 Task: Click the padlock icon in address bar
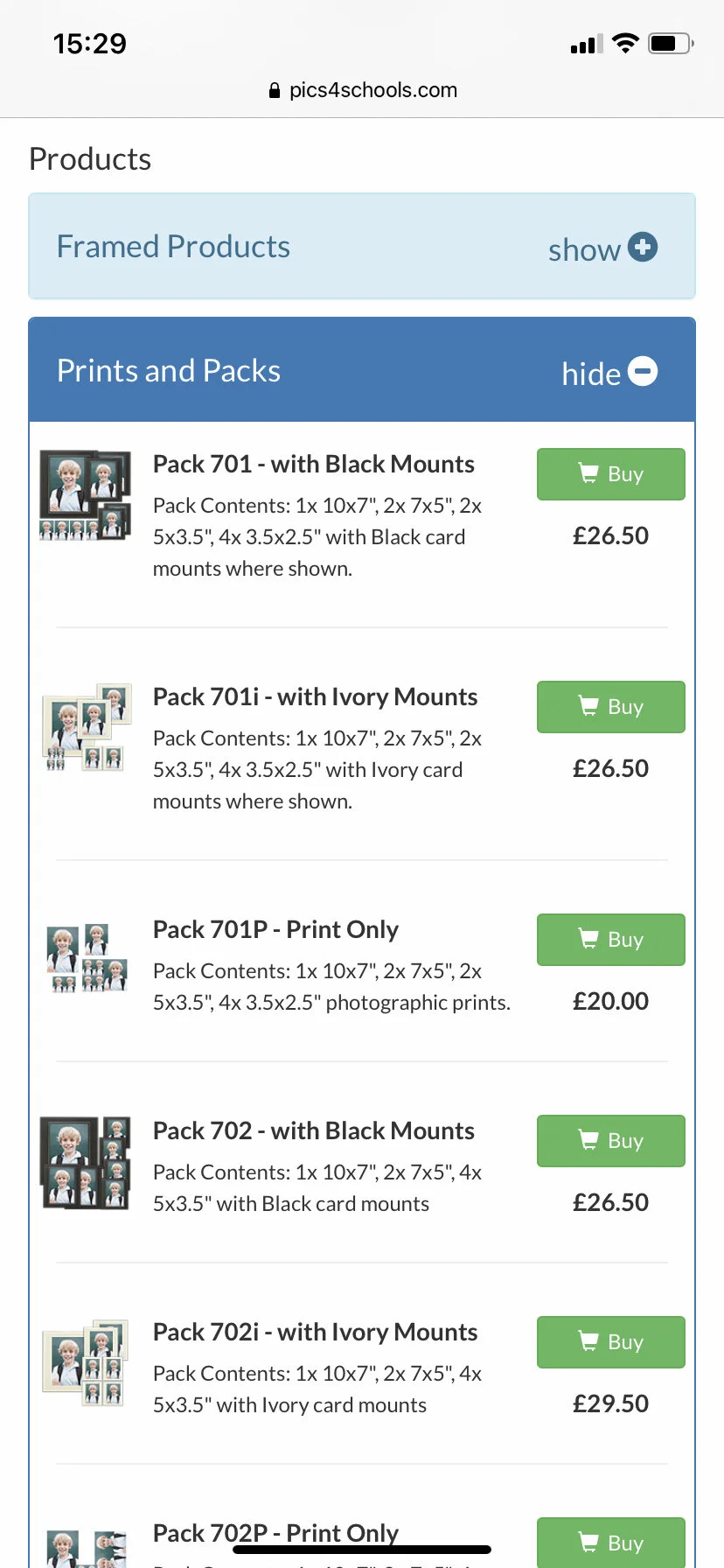(x=275, y=90)
